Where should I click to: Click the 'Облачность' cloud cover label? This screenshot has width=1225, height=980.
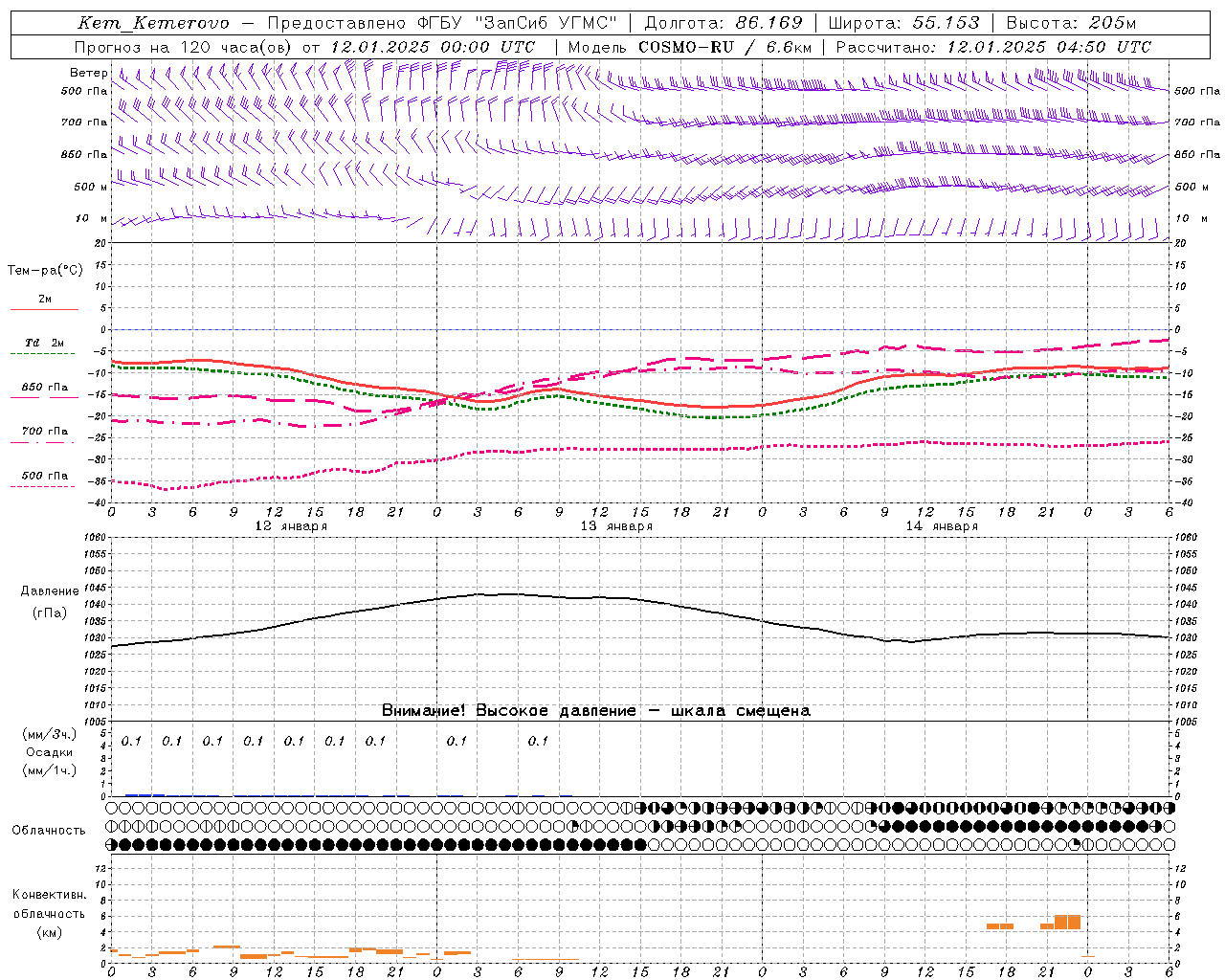tap(49, 831)
